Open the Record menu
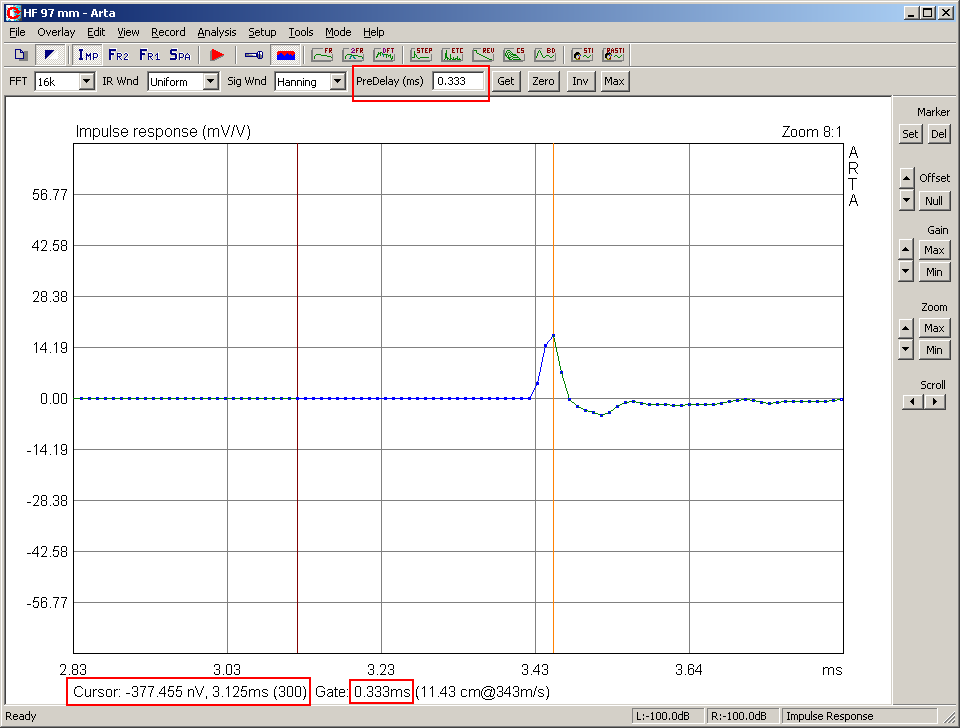 (168, 32)
